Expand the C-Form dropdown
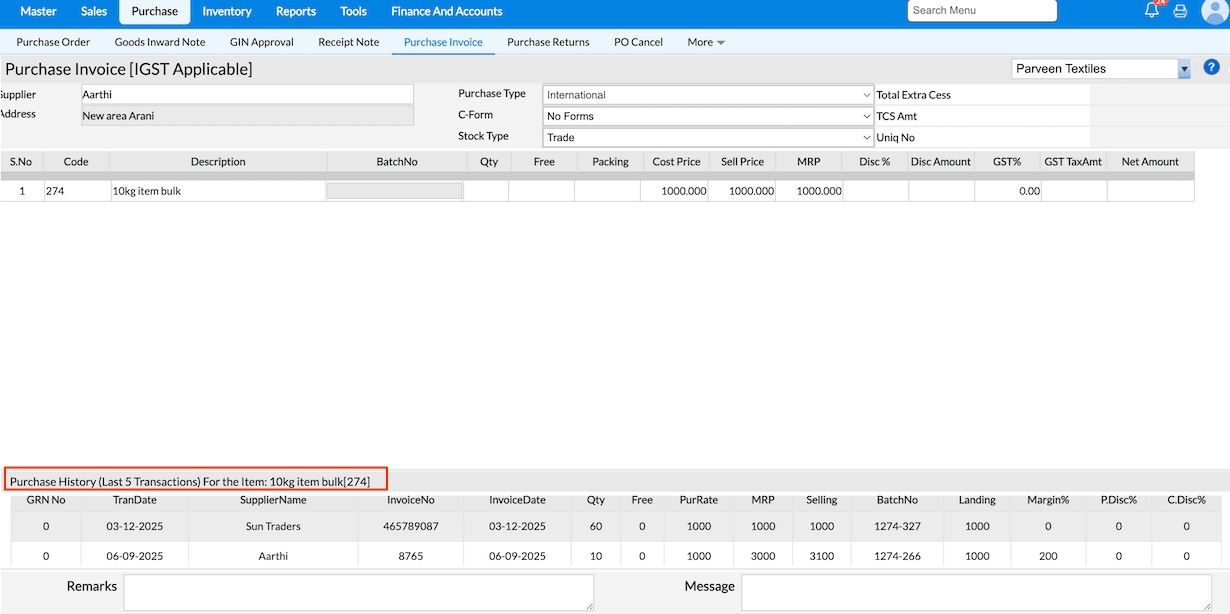The height and width of the screenshot is (614, 1230). (708, 116)
